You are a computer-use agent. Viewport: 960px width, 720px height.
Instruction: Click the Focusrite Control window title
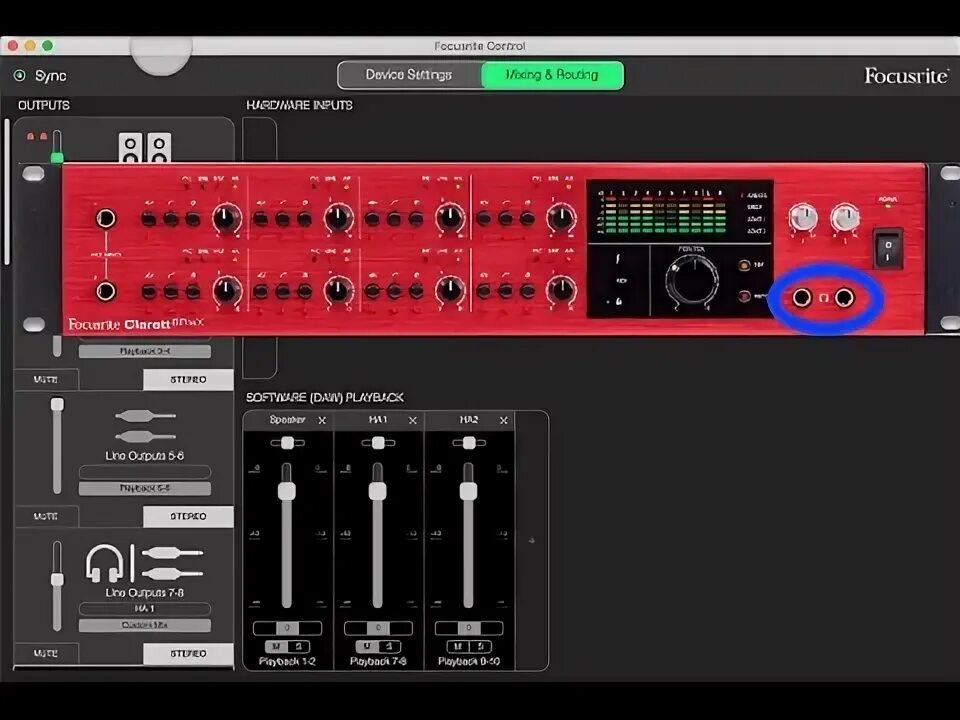pos(480,46)
